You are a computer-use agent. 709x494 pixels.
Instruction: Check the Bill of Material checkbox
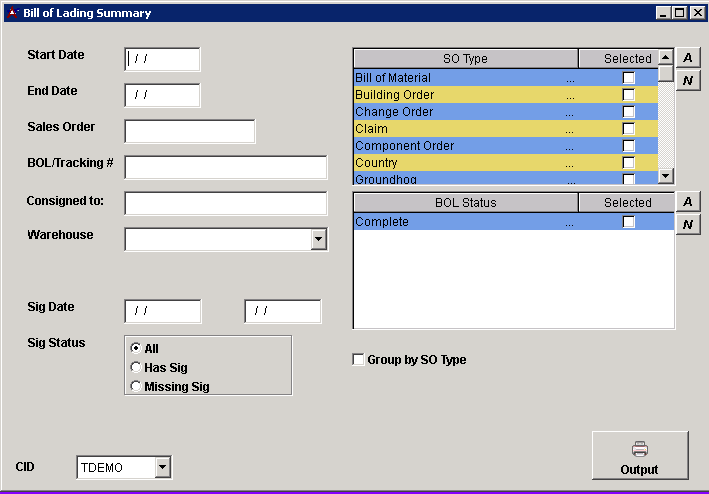click(x=628, y=78)
